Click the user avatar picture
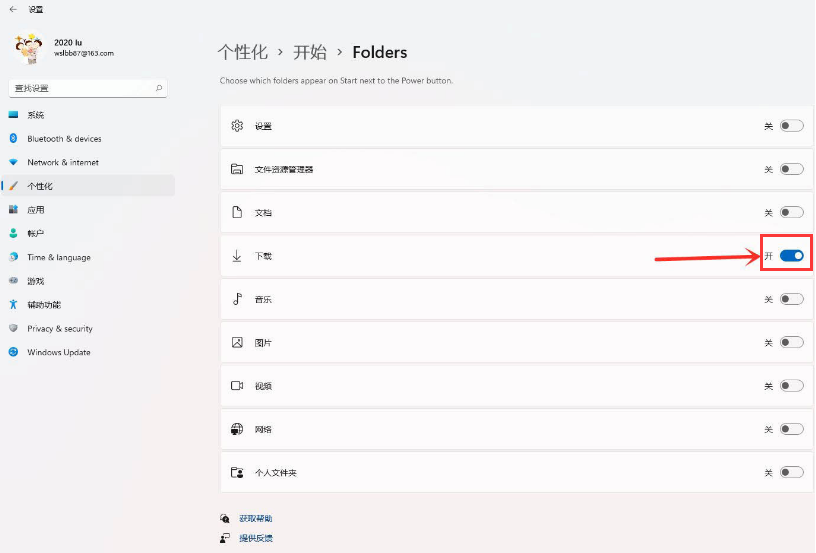816x553 pixels. pyautogui.click(x=29, y=48)
